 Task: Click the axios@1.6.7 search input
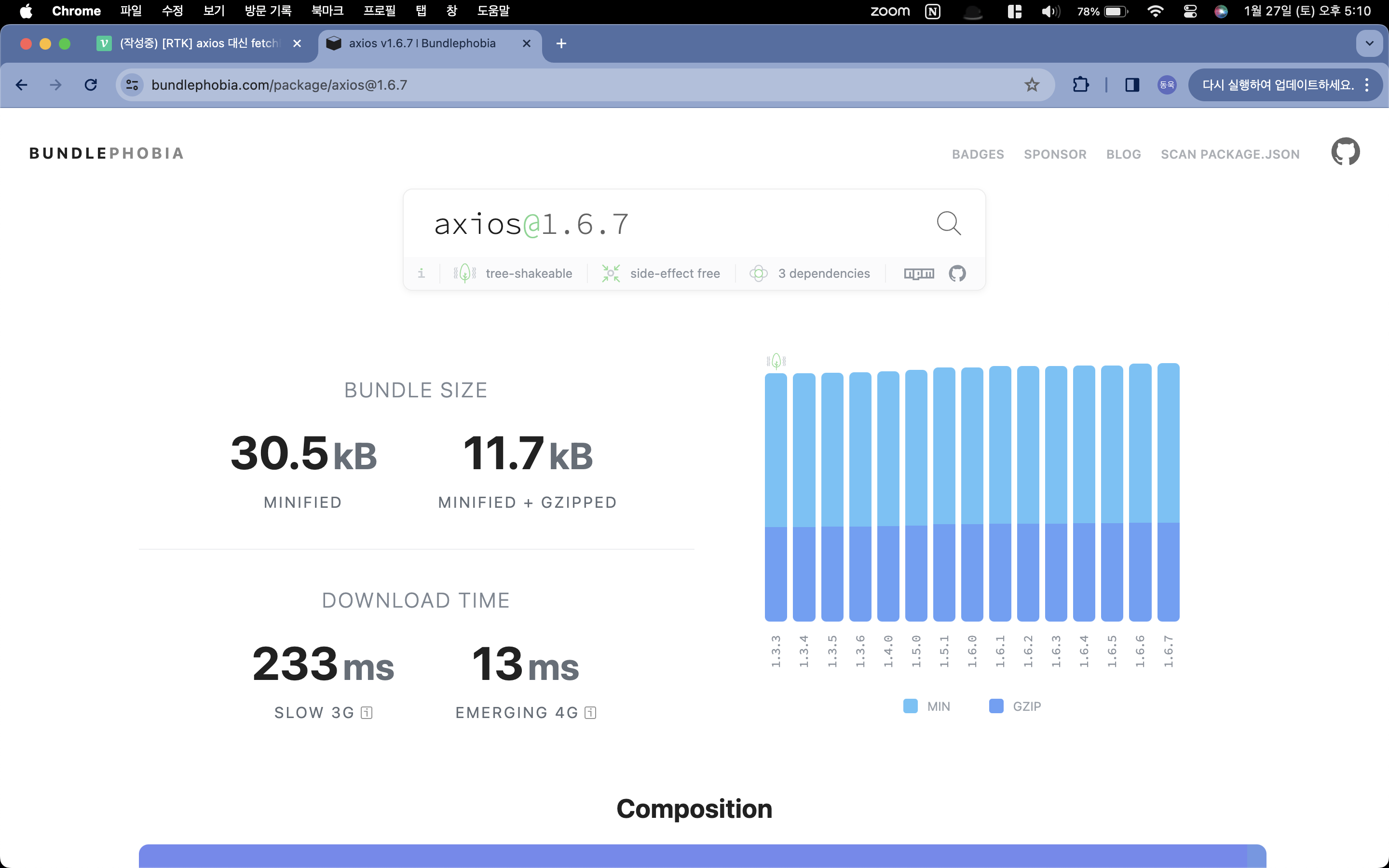point(677,224)
